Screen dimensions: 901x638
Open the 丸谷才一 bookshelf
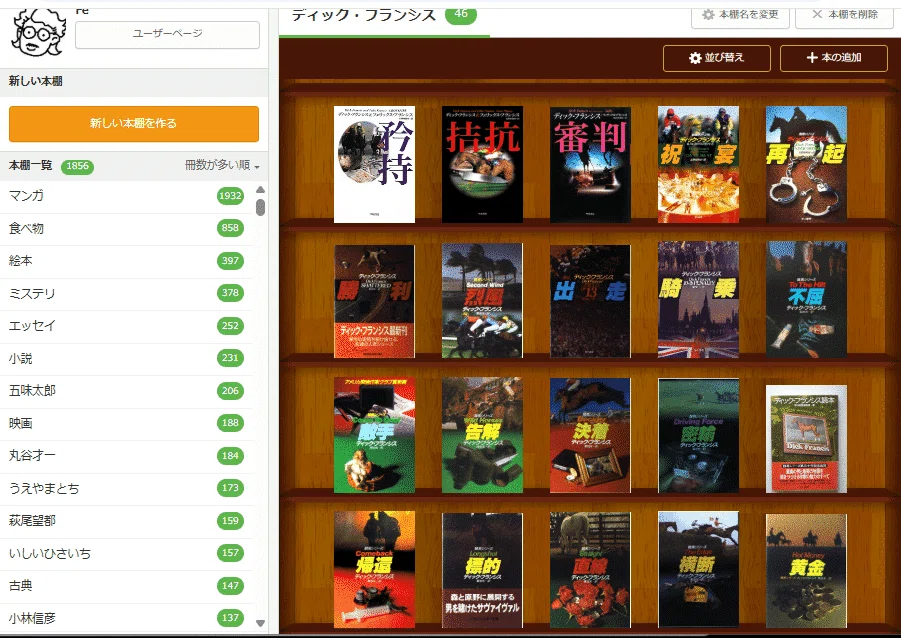(x=126, y=456)
